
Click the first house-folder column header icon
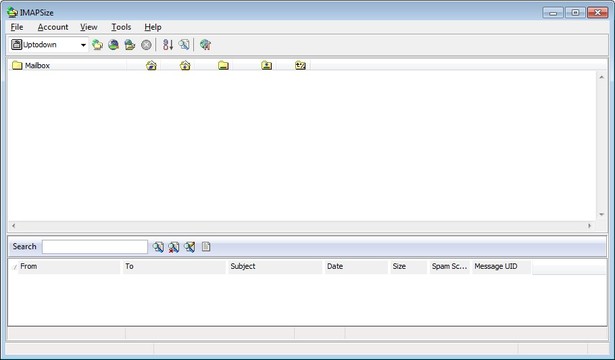[x=151, y=65]
